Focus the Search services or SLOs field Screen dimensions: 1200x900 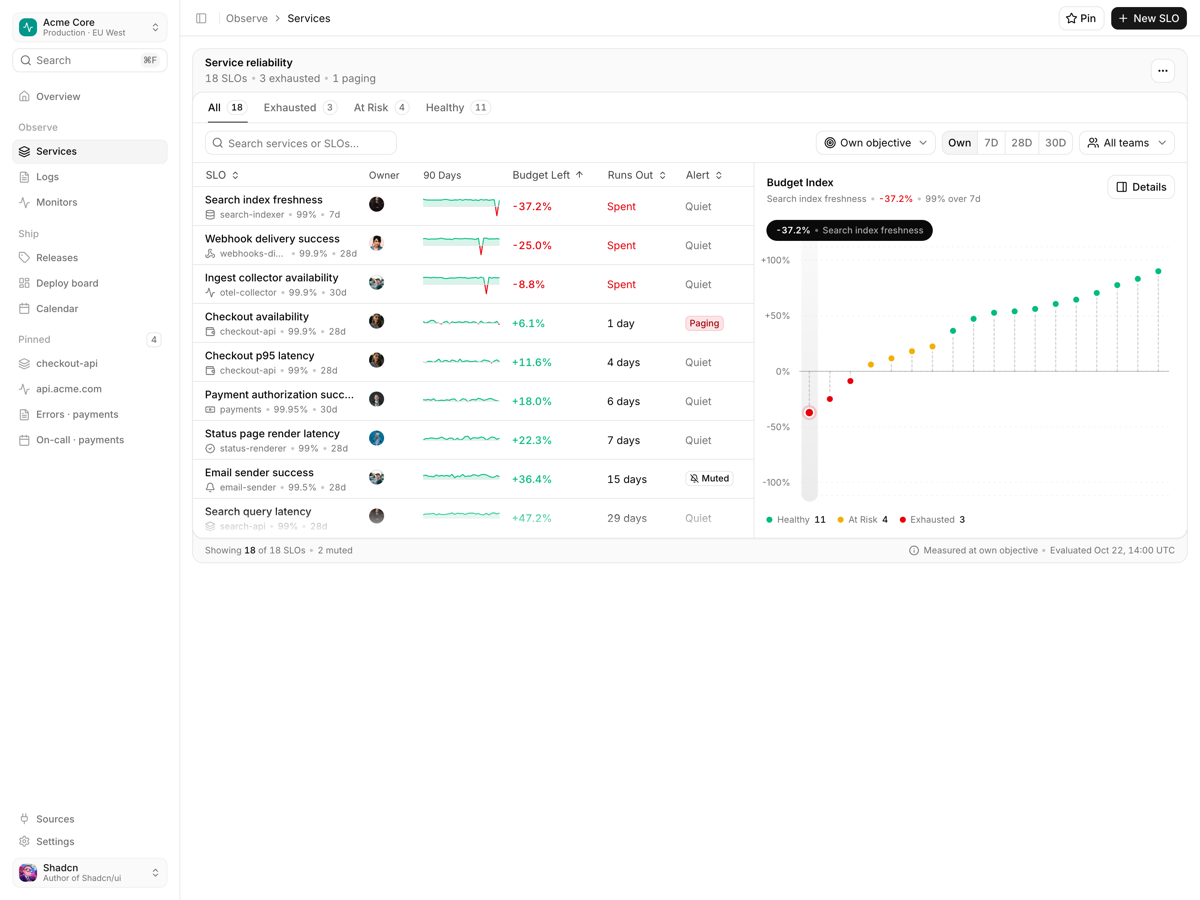301,143
